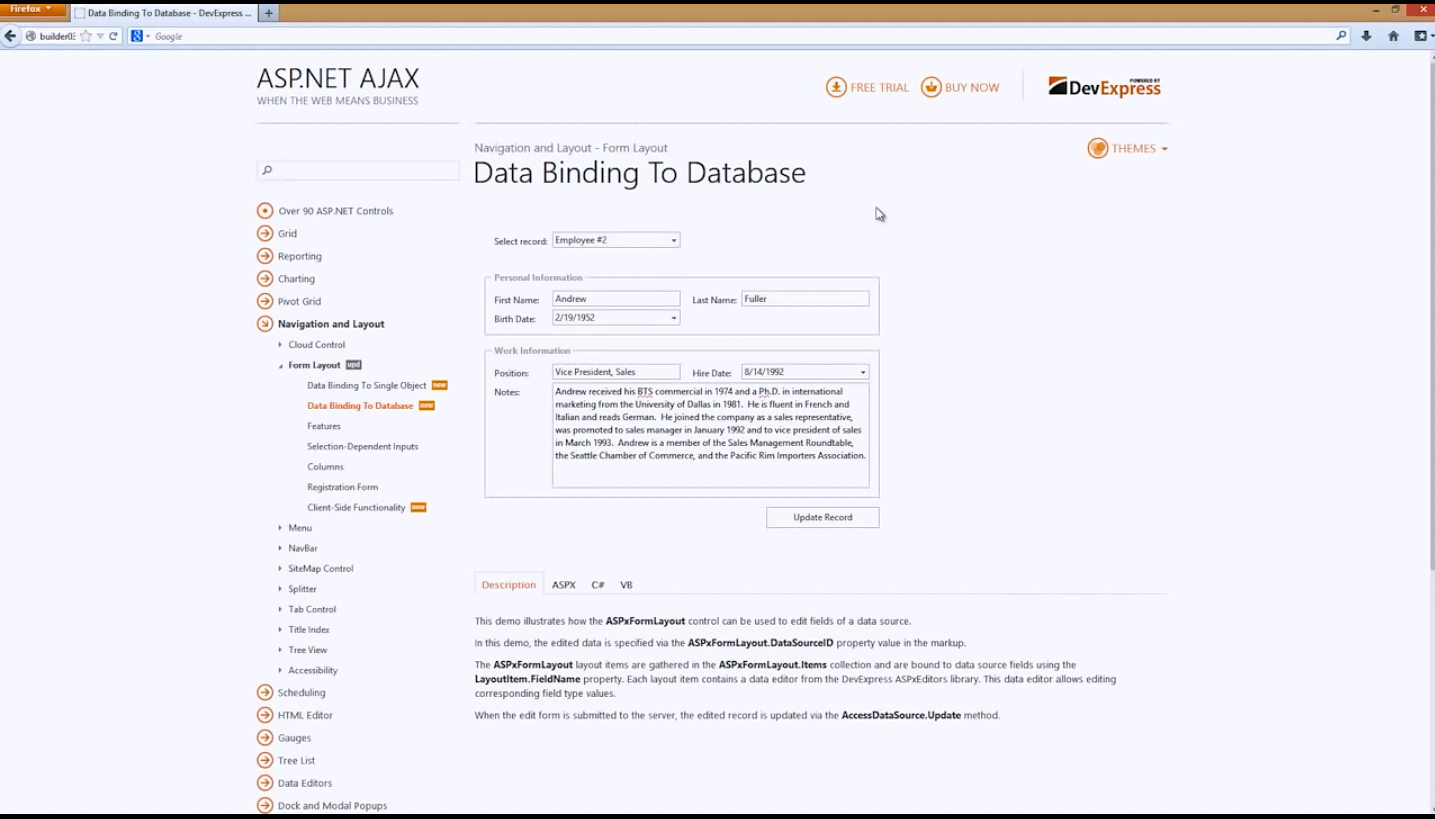Switch to the C# code tab

pos(598,585)
